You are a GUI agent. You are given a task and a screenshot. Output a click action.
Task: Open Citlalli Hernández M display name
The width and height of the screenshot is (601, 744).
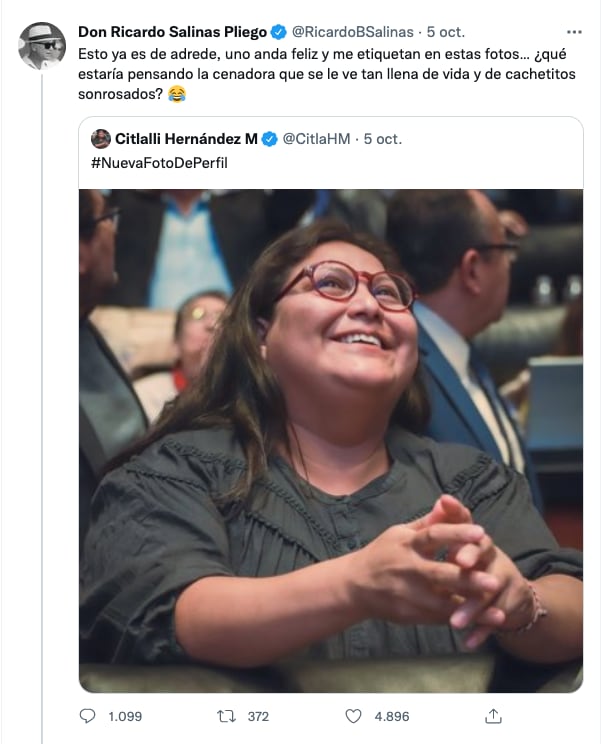point(186,139)
